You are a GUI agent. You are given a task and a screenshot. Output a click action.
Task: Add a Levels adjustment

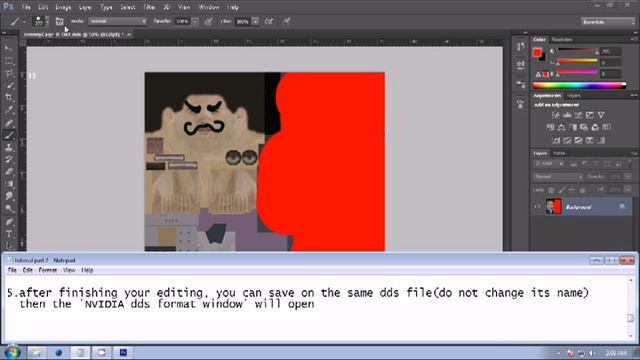[x=567, y=115]
